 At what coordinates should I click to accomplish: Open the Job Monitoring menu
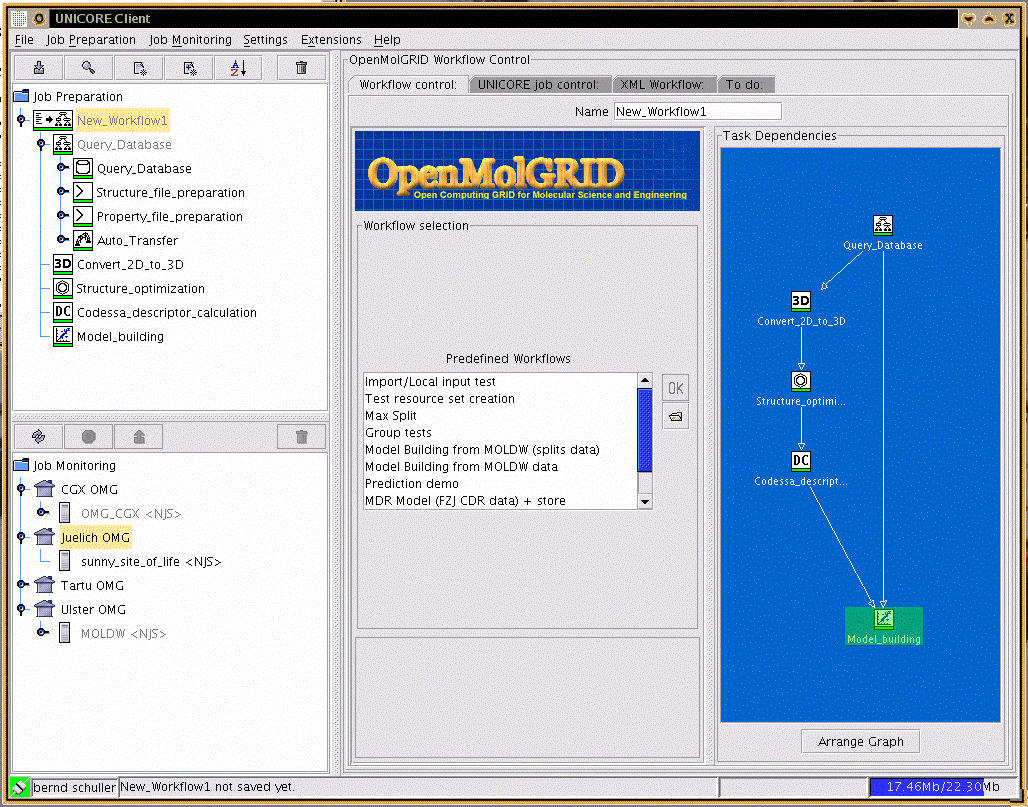point(190,40)
